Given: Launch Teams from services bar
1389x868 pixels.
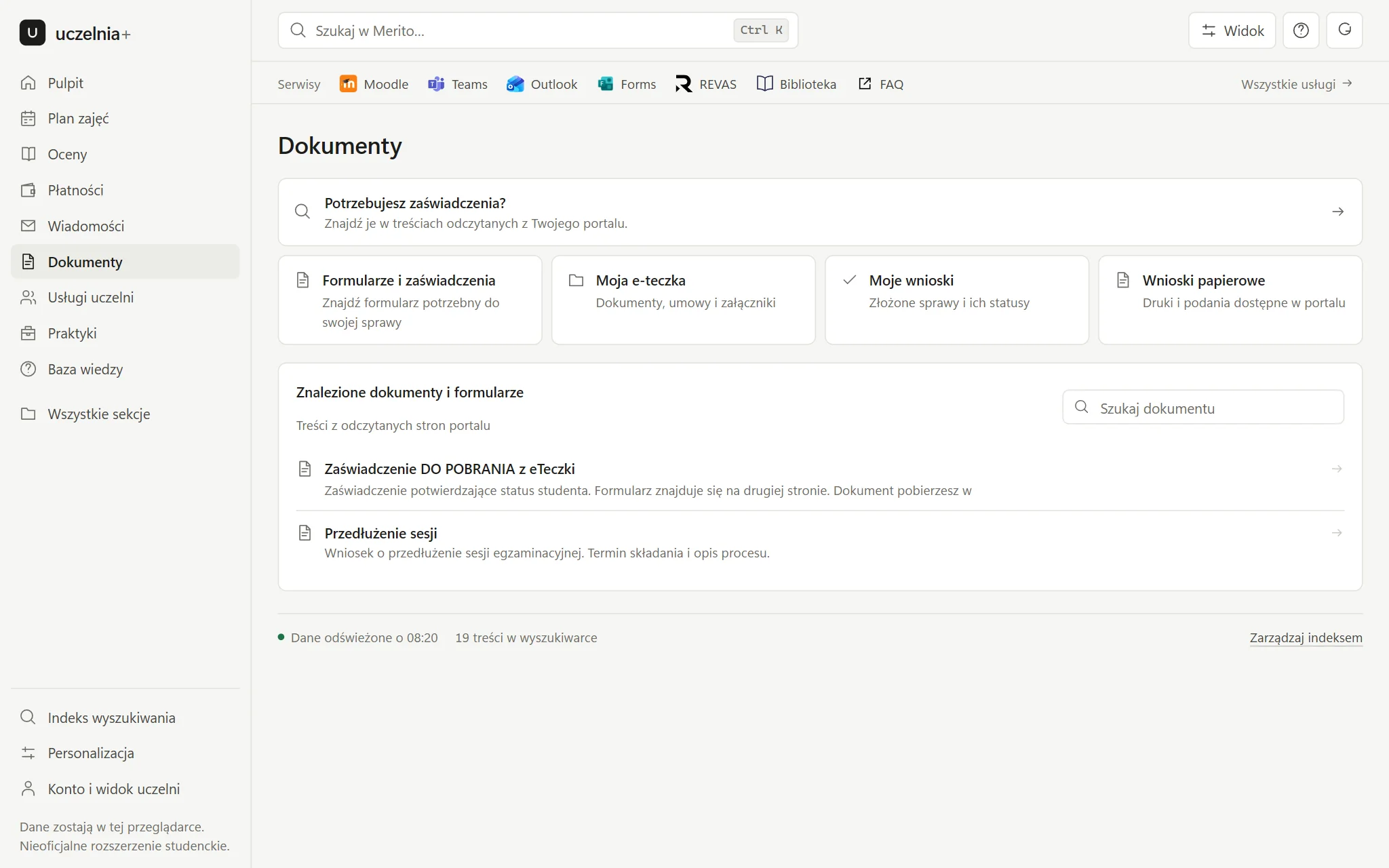Looking at the screenshot, I should [x=457, y=84].
